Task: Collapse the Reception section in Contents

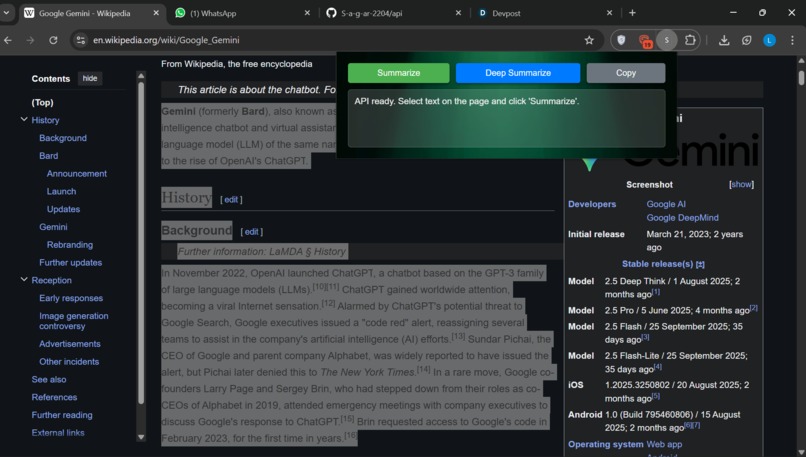Action: [x=24, y=279]
